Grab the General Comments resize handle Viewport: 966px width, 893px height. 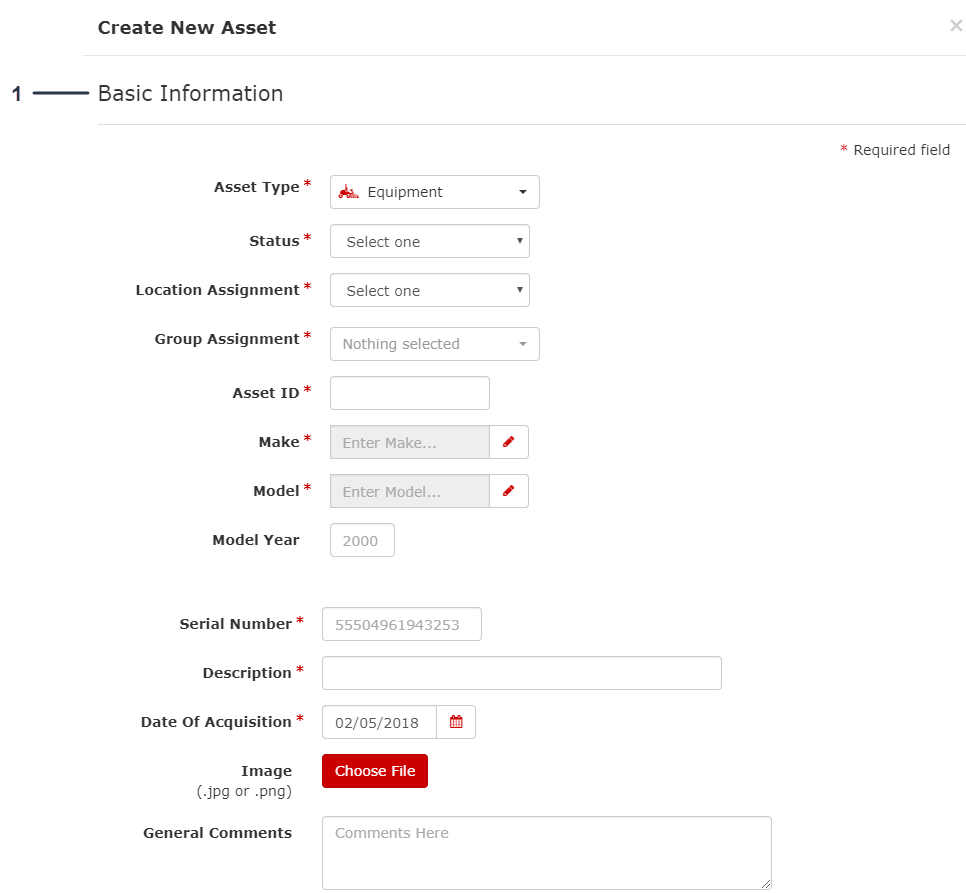(x=766, y=884)
